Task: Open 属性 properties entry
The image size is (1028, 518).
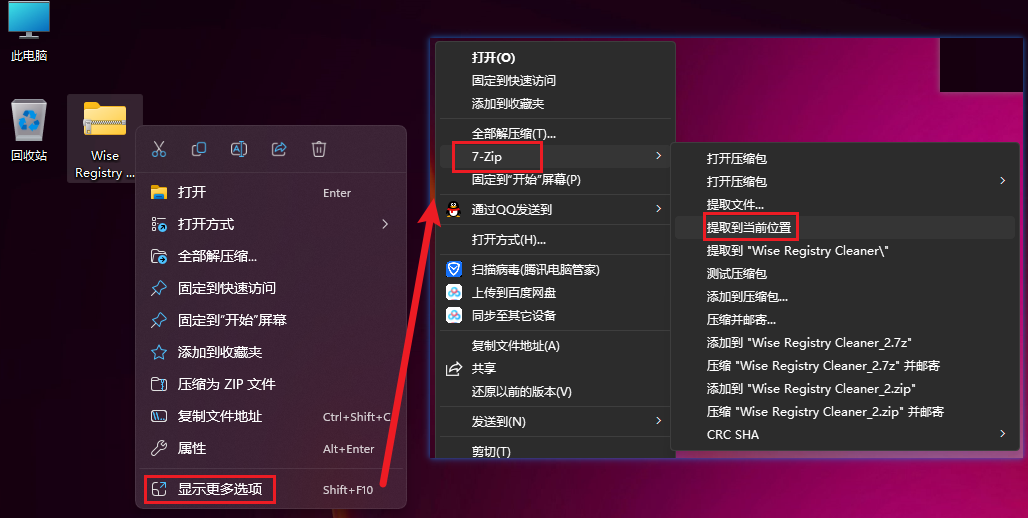Action: click(x=271, y=448)
